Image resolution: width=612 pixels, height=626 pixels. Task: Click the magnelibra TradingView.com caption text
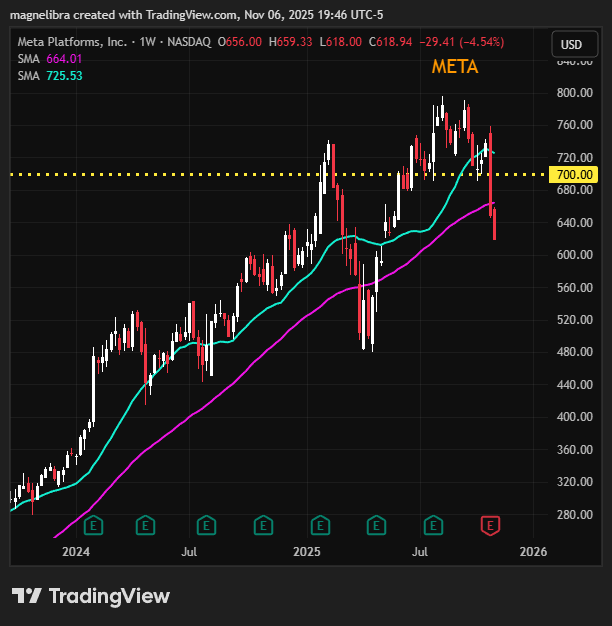[196, 15]
